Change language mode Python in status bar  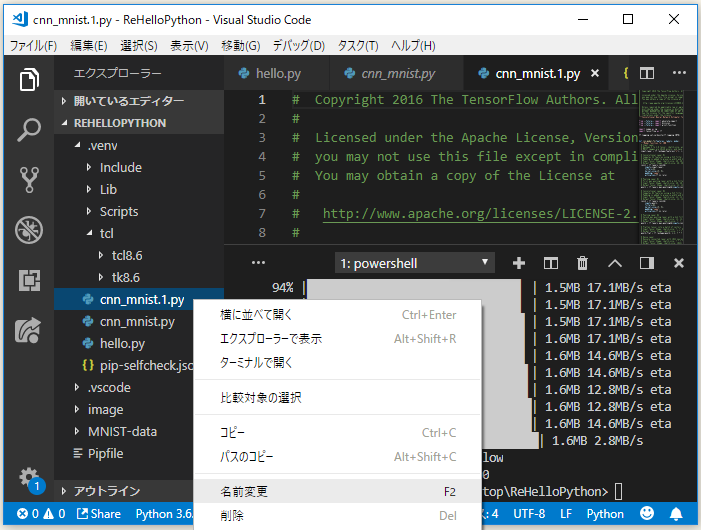point(605,514)
